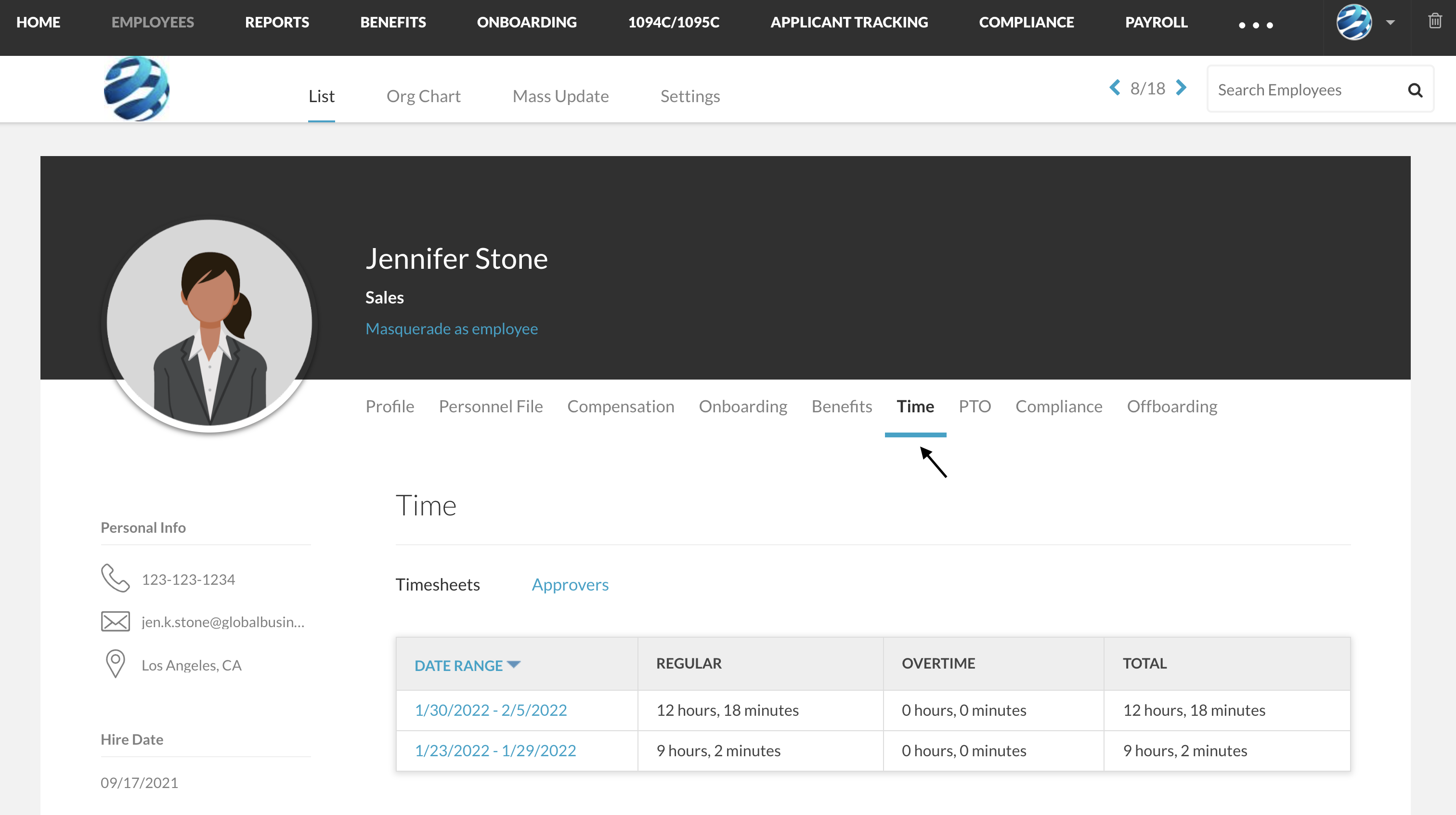The image size is (1456, 815).
Task: Open the employee Benefits tab
Action: point(842,406)
